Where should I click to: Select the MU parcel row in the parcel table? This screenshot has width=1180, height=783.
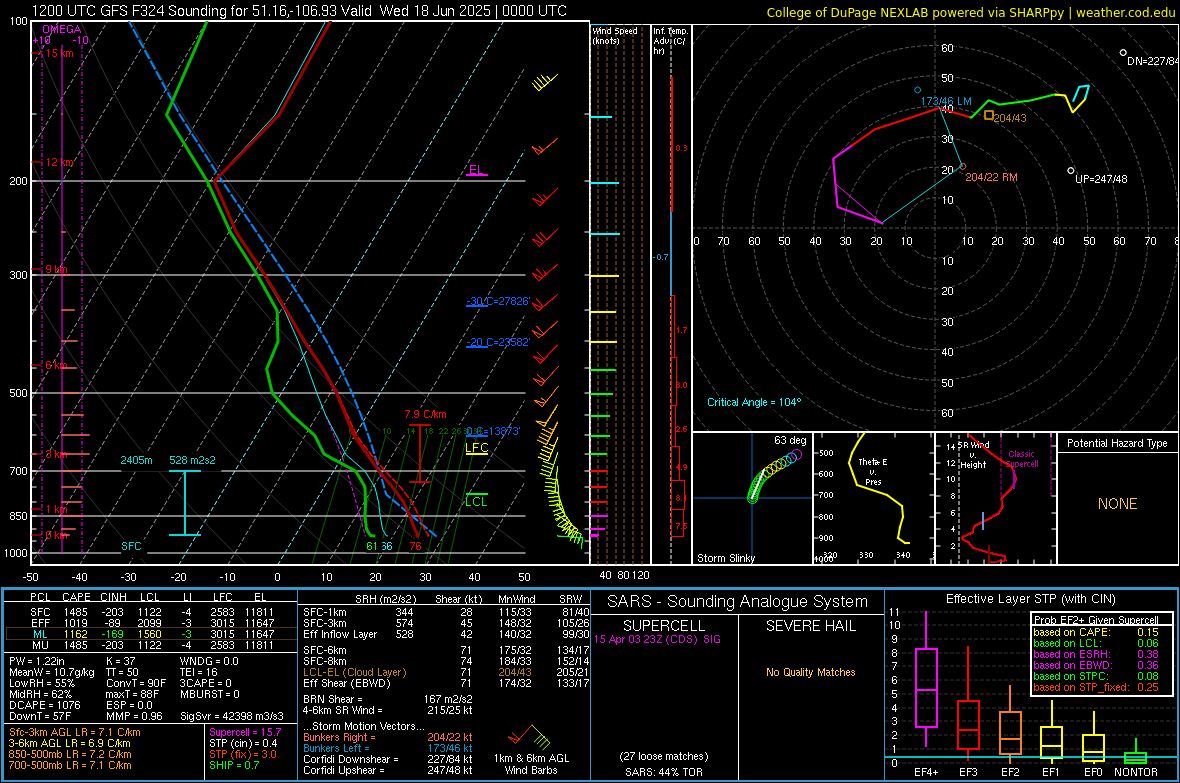tap(151, 645)
